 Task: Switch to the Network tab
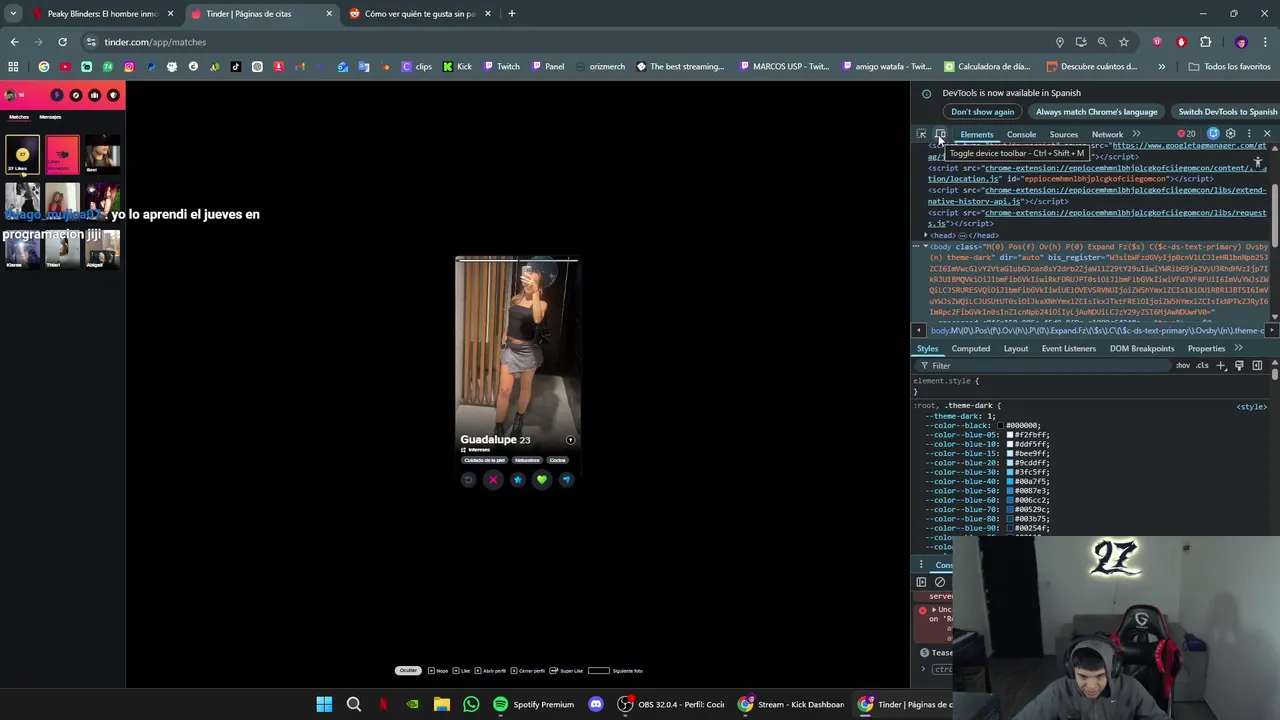click(1107, 135)
